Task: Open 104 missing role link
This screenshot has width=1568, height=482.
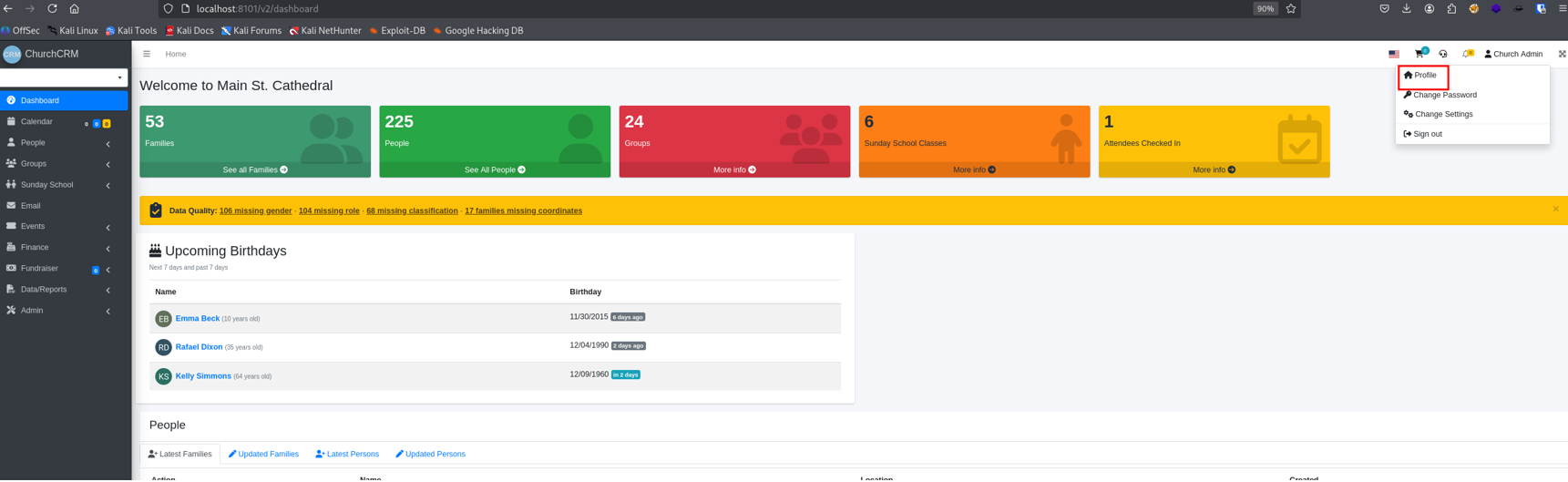Action: 329,210
